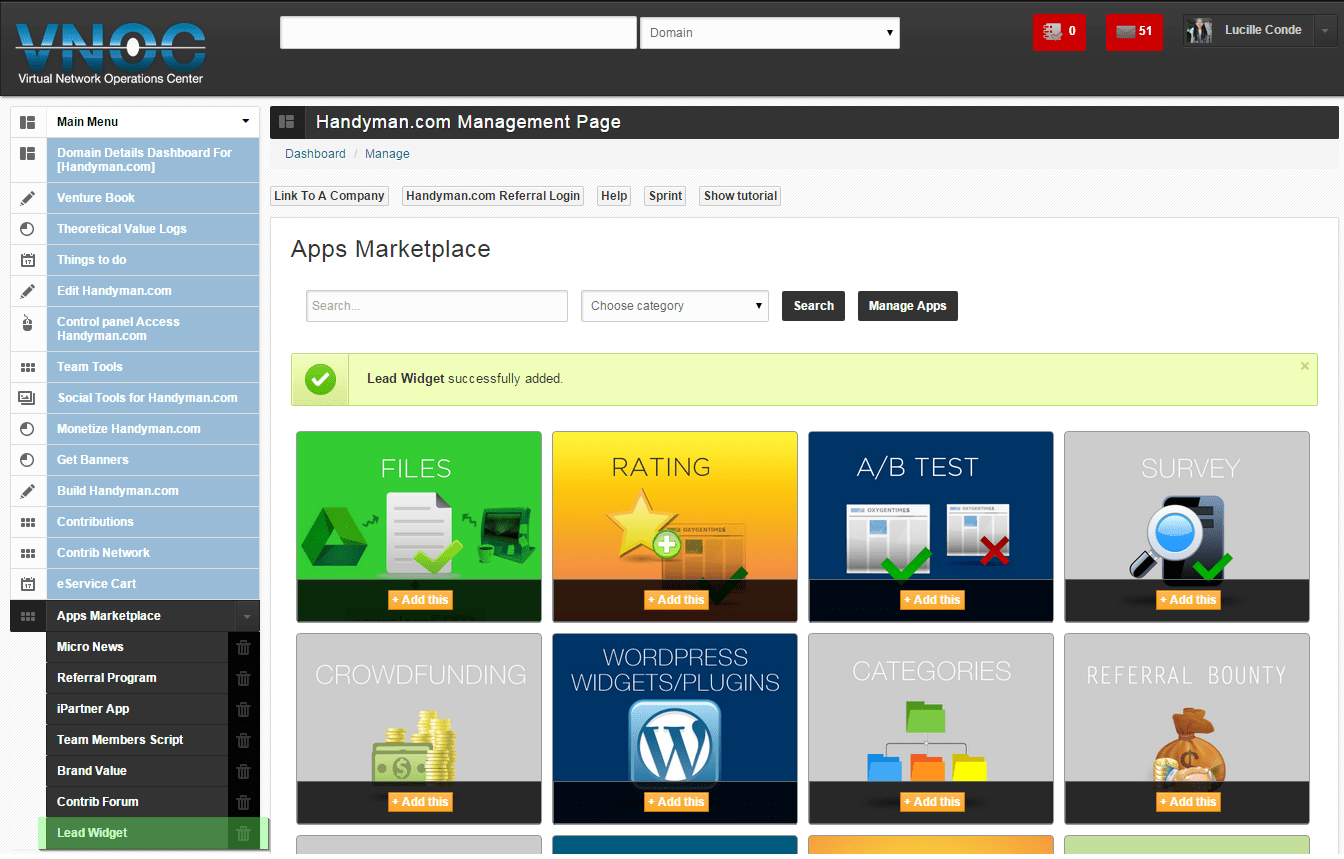
Task: Open the messages counter showing 51
Action: [1134, 32]
